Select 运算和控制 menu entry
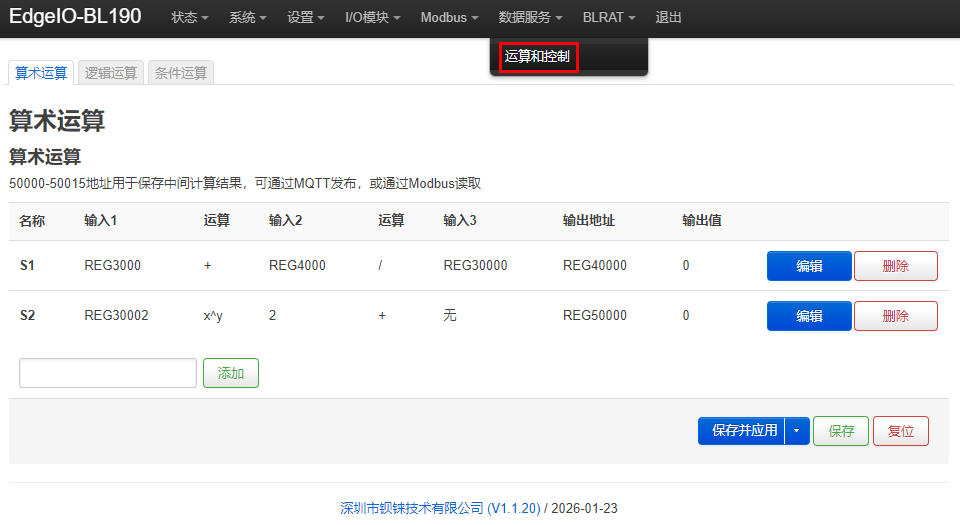Viewport: 960px width, 525px height. point(538,57)
